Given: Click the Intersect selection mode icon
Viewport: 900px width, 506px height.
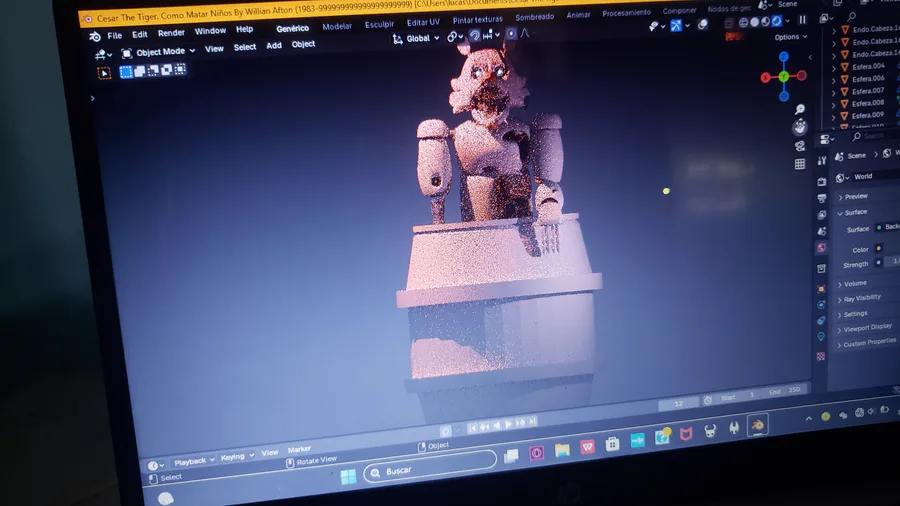Looking at the screenshot, I should coord(180,69).
